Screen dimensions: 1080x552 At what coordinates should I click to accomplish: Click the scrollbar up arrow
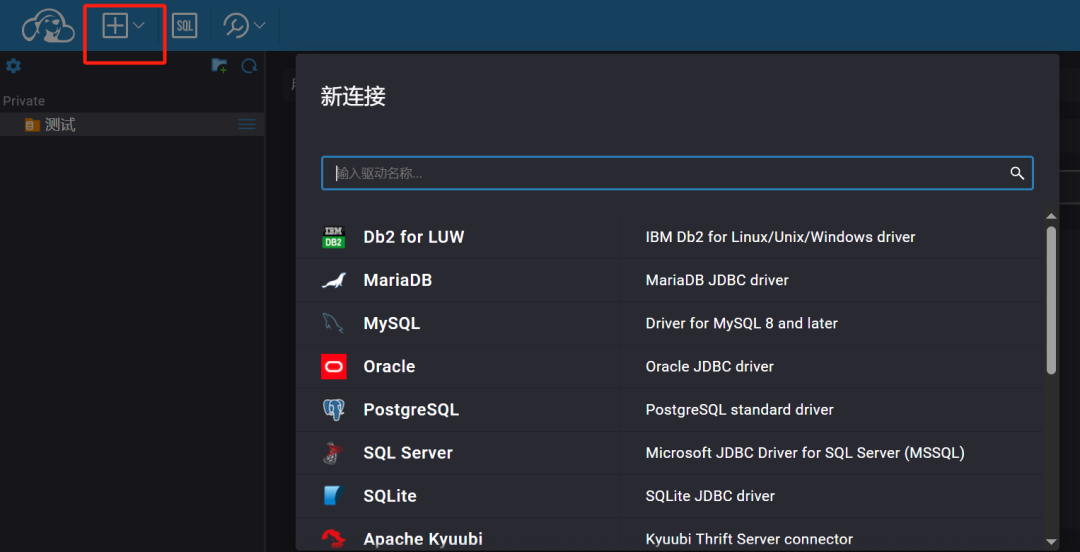[x=1051, y=216]
